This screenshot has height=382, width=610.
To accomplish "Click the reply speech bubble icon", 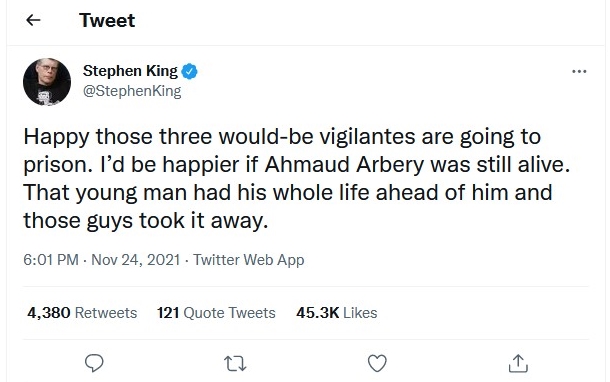I will point(94,363).
